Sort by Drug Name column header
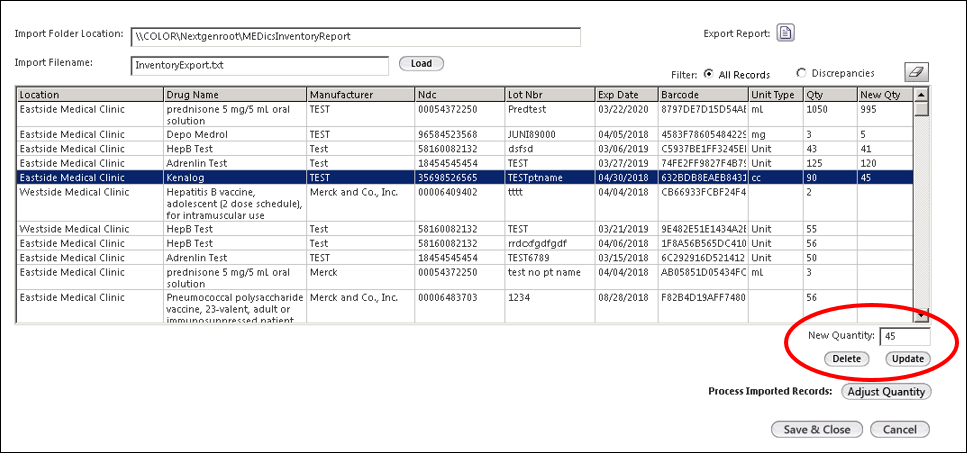967x453 pixels. 234,95
